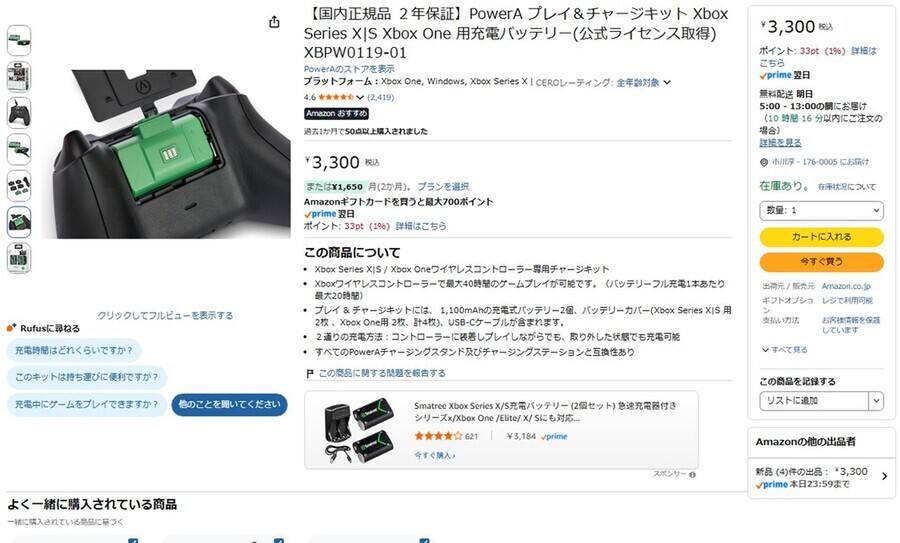The image size is (900, 543).
Task: Open the PowerAのストアを表示 link
Action: click(x=349, y=69)
